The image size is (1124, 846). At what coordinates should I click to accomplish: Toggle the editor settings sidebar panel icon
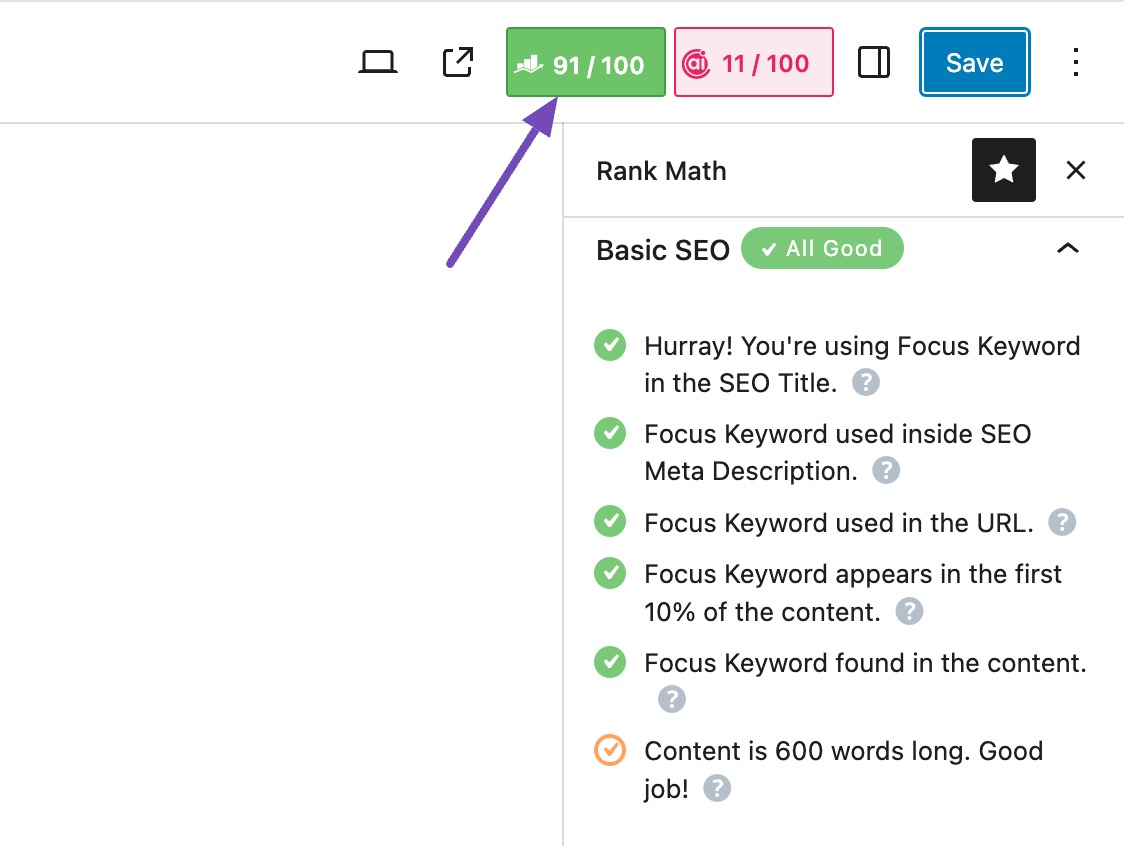(873, 62)
